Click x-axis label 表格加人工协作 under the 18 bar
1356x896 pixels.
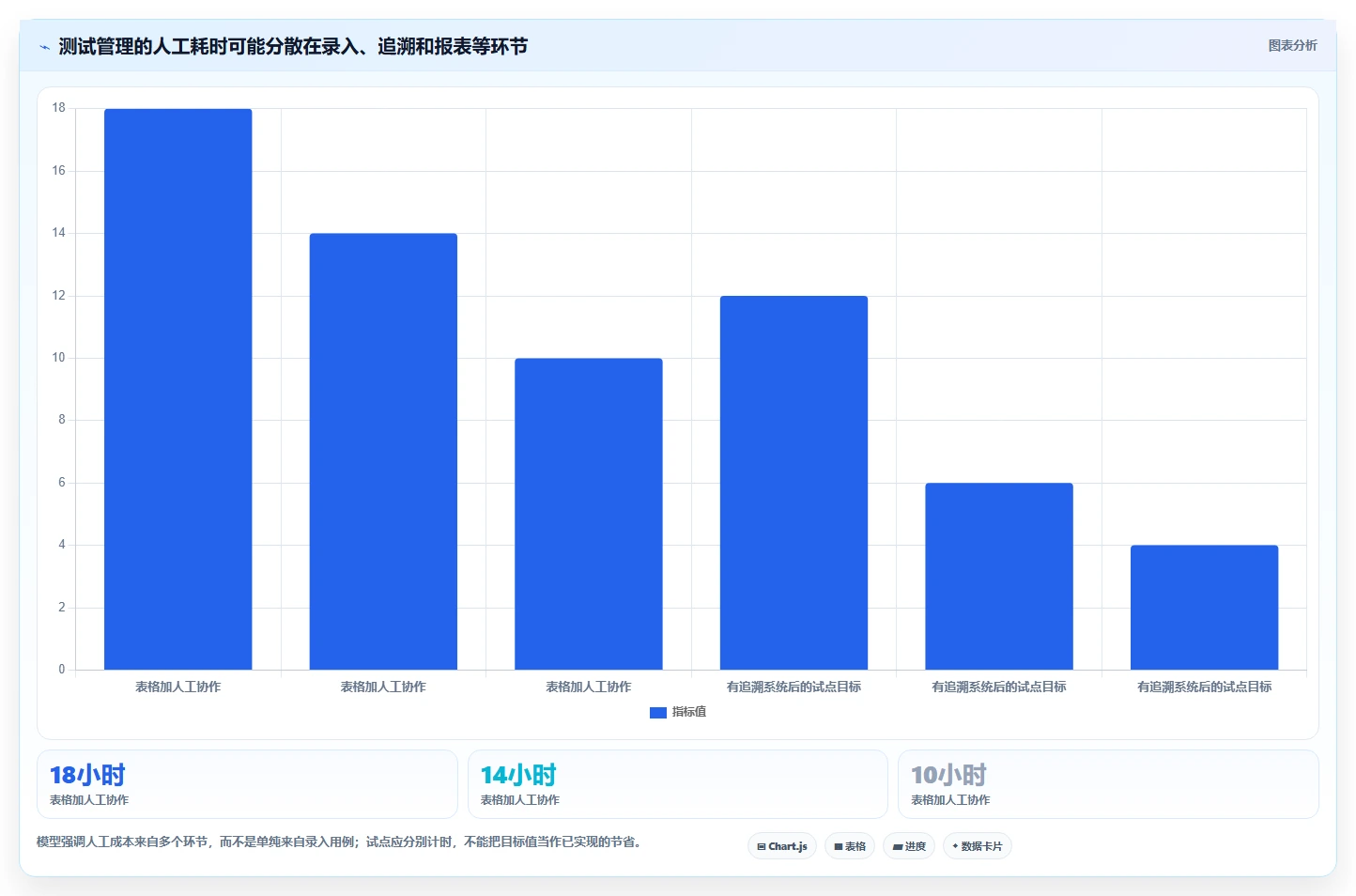click(x=177, y=687)
